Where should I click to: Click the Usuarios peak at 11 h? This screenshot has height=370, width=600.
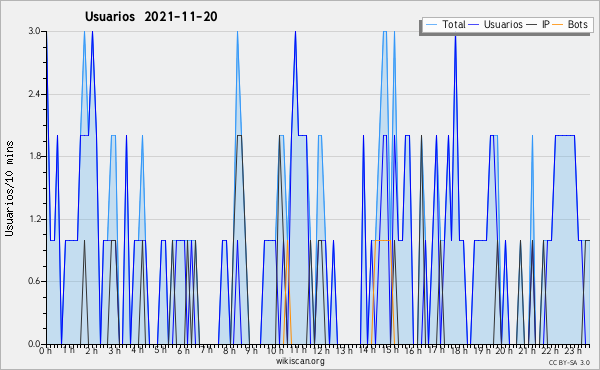click(295, 32)
